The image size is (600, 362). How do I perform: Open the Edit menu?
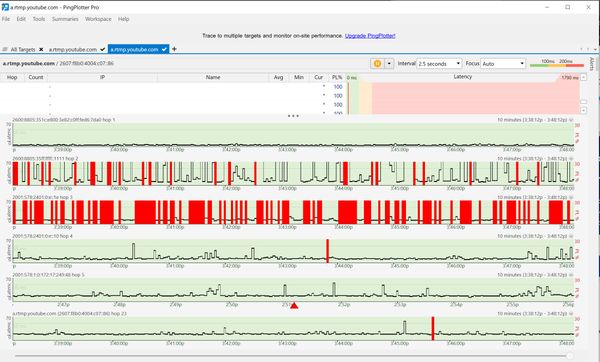pyautogui.click(x=21, y=19)
